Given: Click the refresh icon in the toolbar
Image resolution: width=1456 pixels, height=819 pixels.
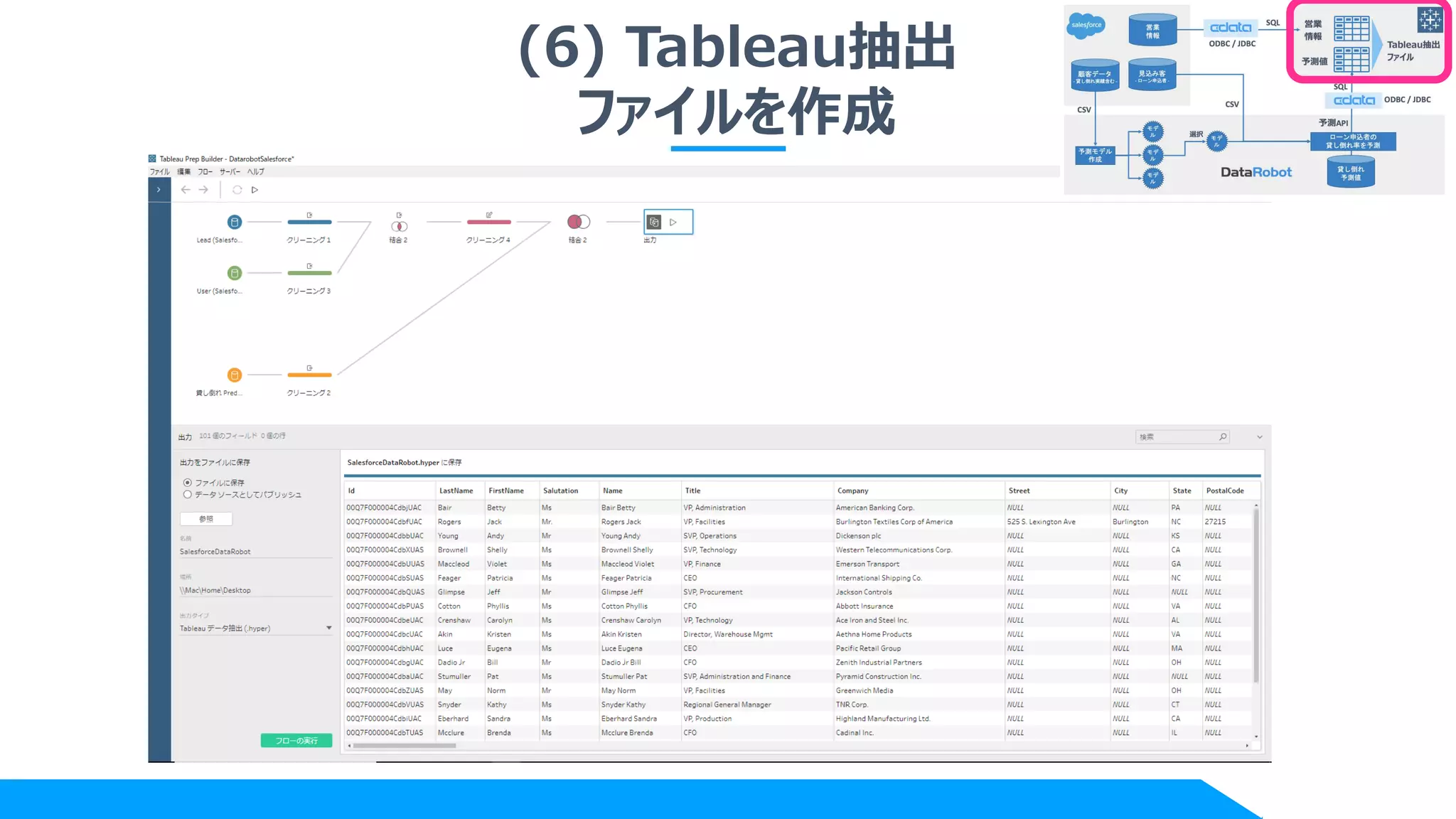Looking at the screenshot, I should pyautogui.click(x=237, y=190).
